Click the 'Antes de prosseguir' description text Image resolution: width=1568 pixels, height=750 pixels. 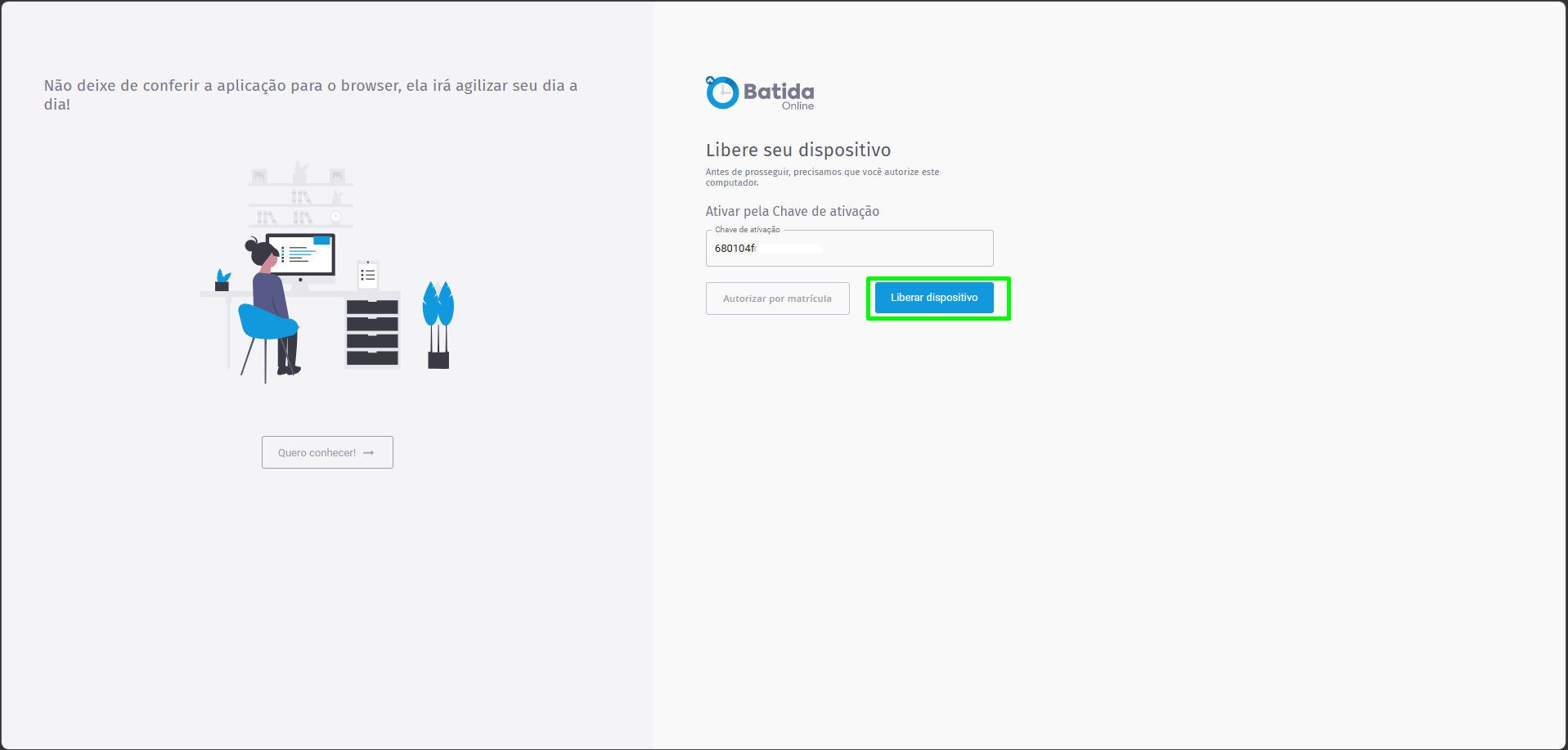822,177
